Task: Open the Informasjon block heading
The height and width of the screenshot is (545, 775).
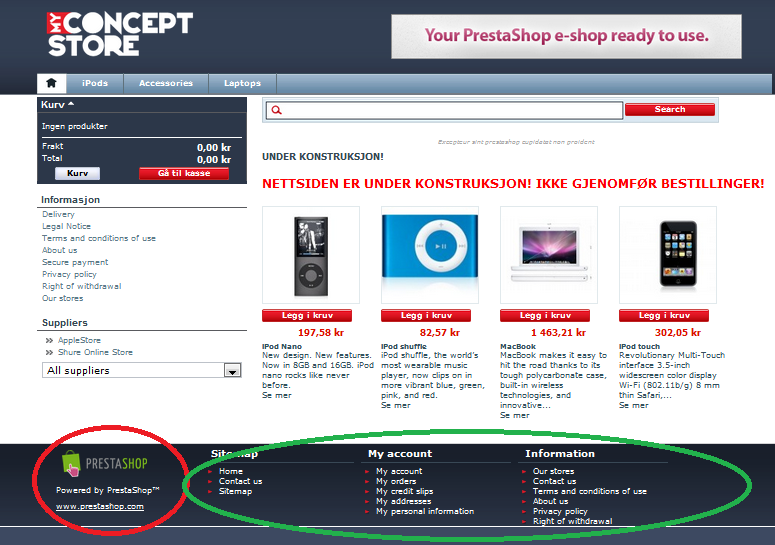Action: click(x=70, y=200)
